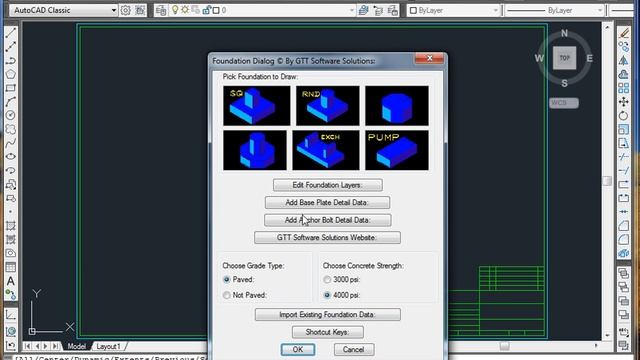Select Not Paved grade type

(x=227, y=295)
